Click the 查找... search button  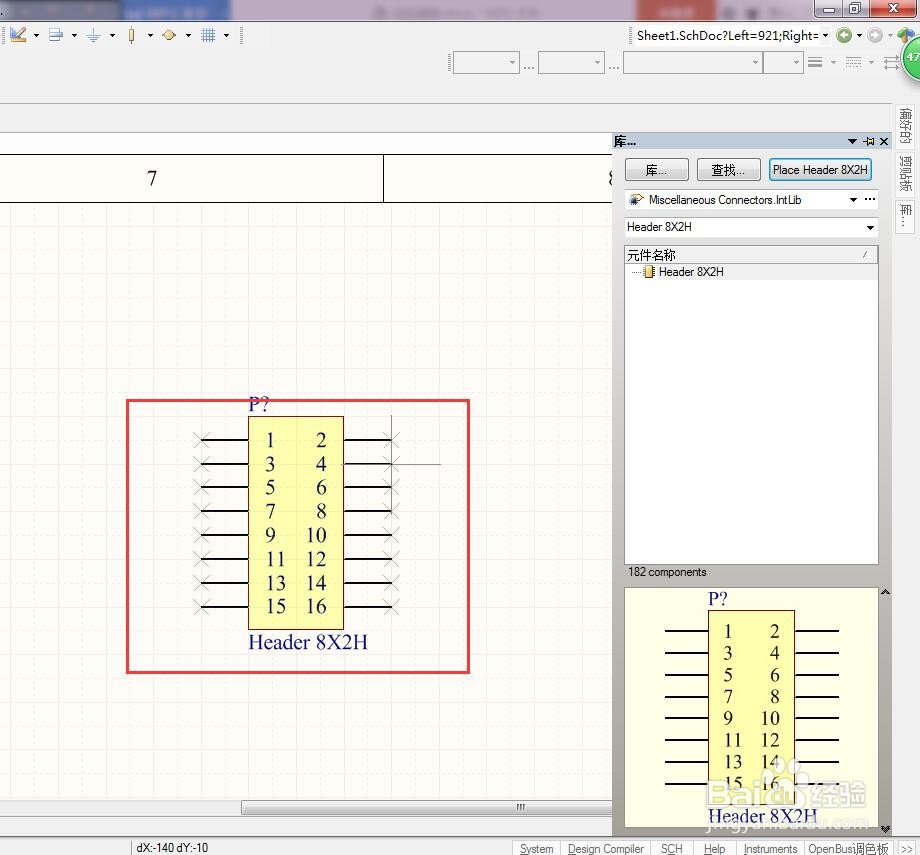click(x=728, y=170)
